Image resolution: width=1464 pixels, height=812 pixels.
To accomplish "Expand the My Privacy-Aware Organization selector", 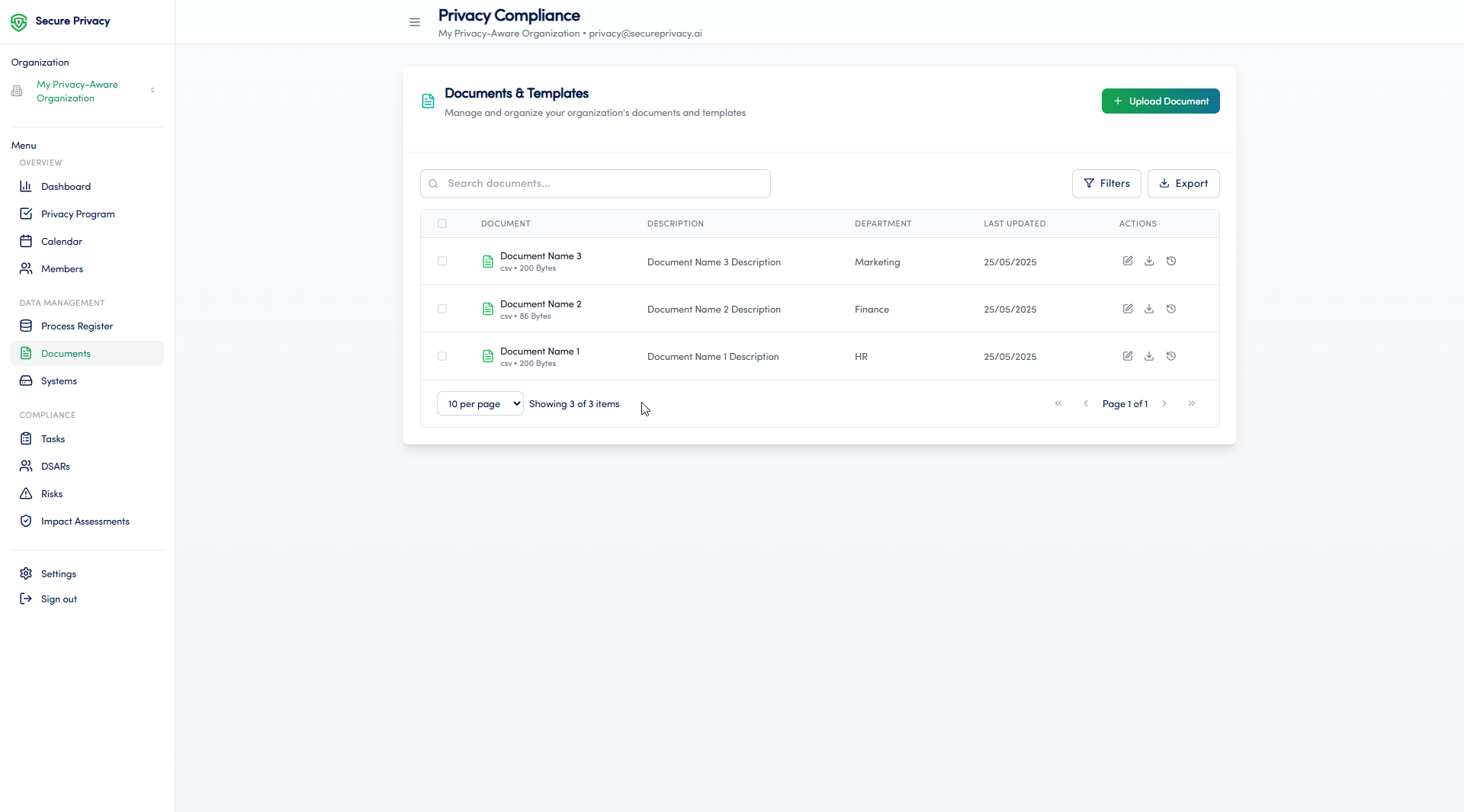I will point(153,91).
